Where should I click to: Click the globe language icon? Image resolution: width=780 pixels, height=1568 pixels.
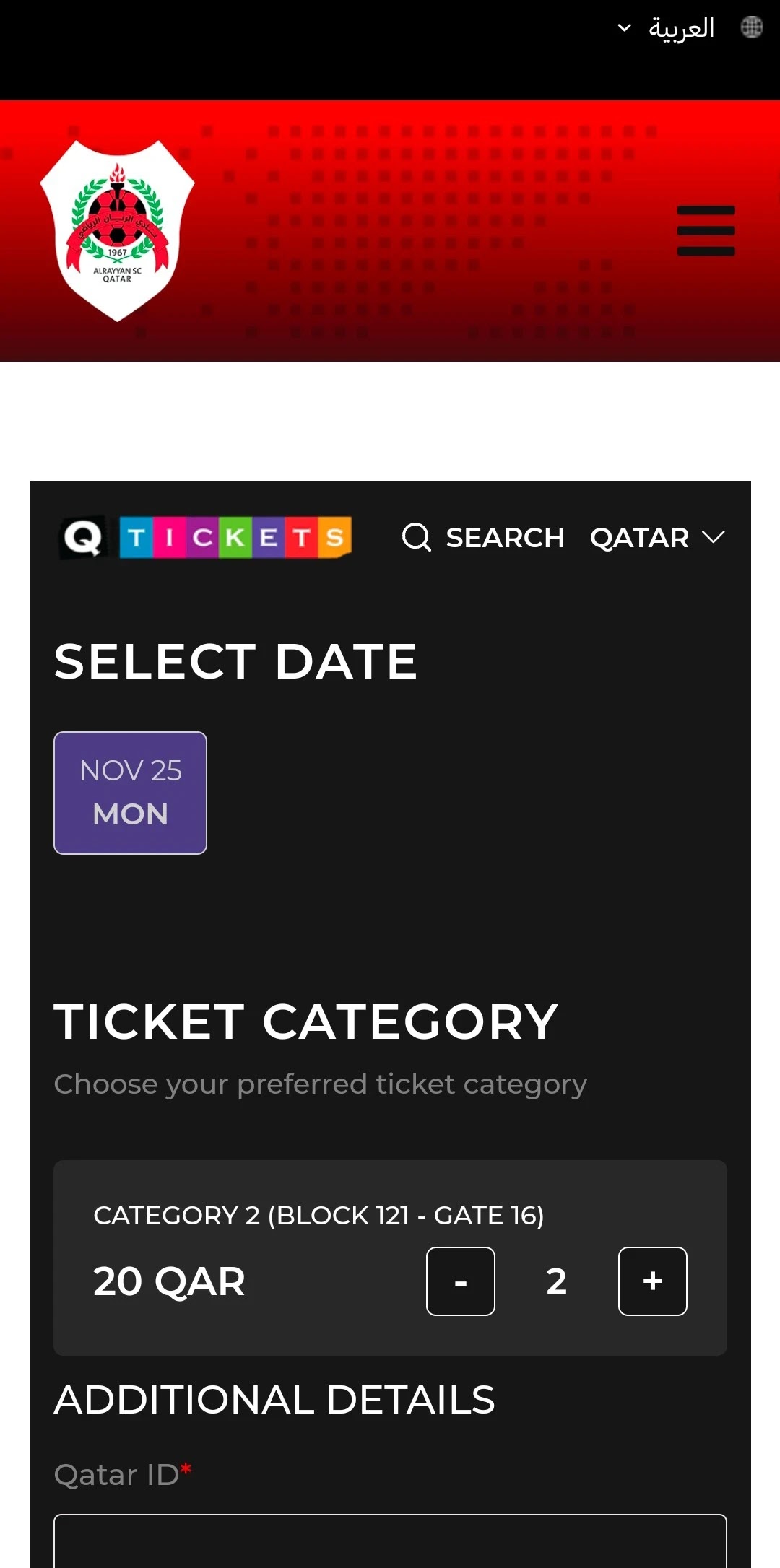752,27
